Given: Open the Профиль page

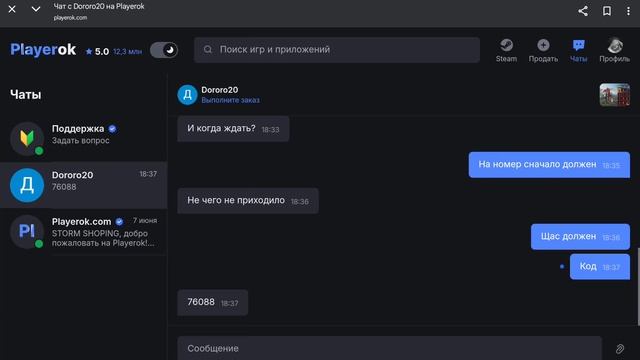Looking at the screenshot, I should click(614, 51).
